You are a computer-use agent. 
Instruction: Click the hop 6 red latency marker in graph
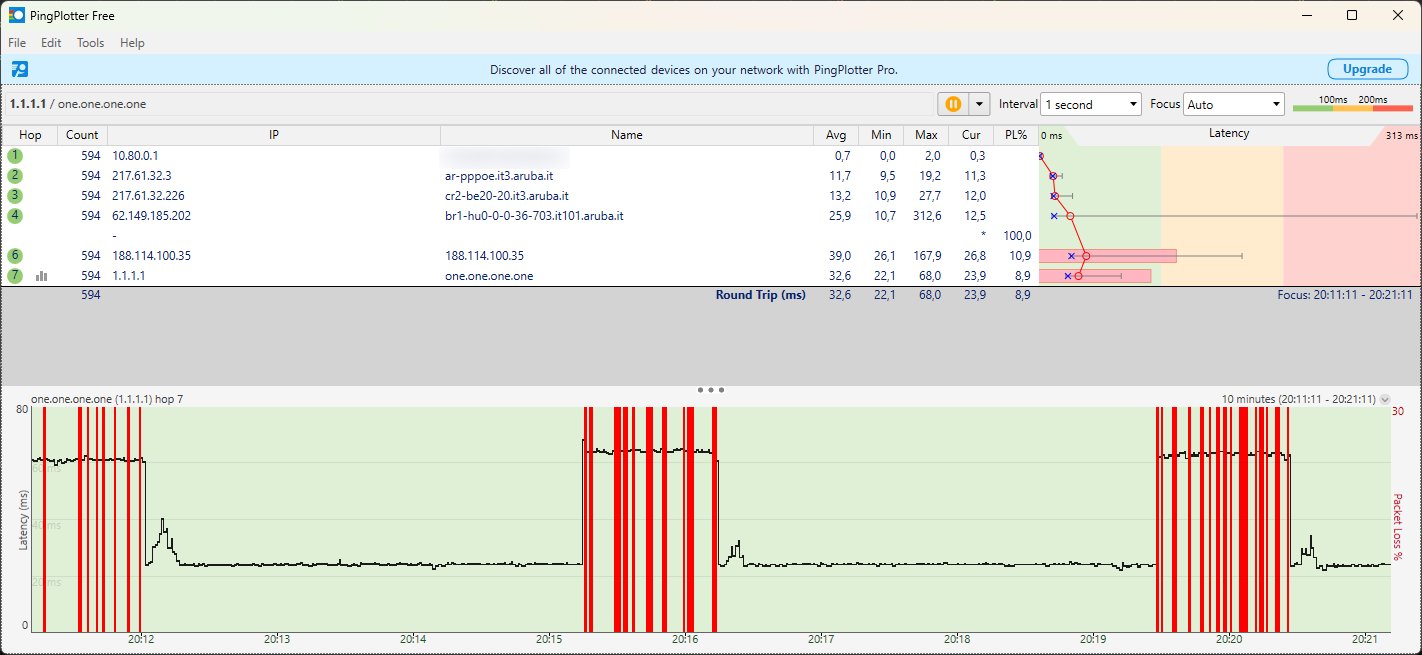coord(1086,255)
